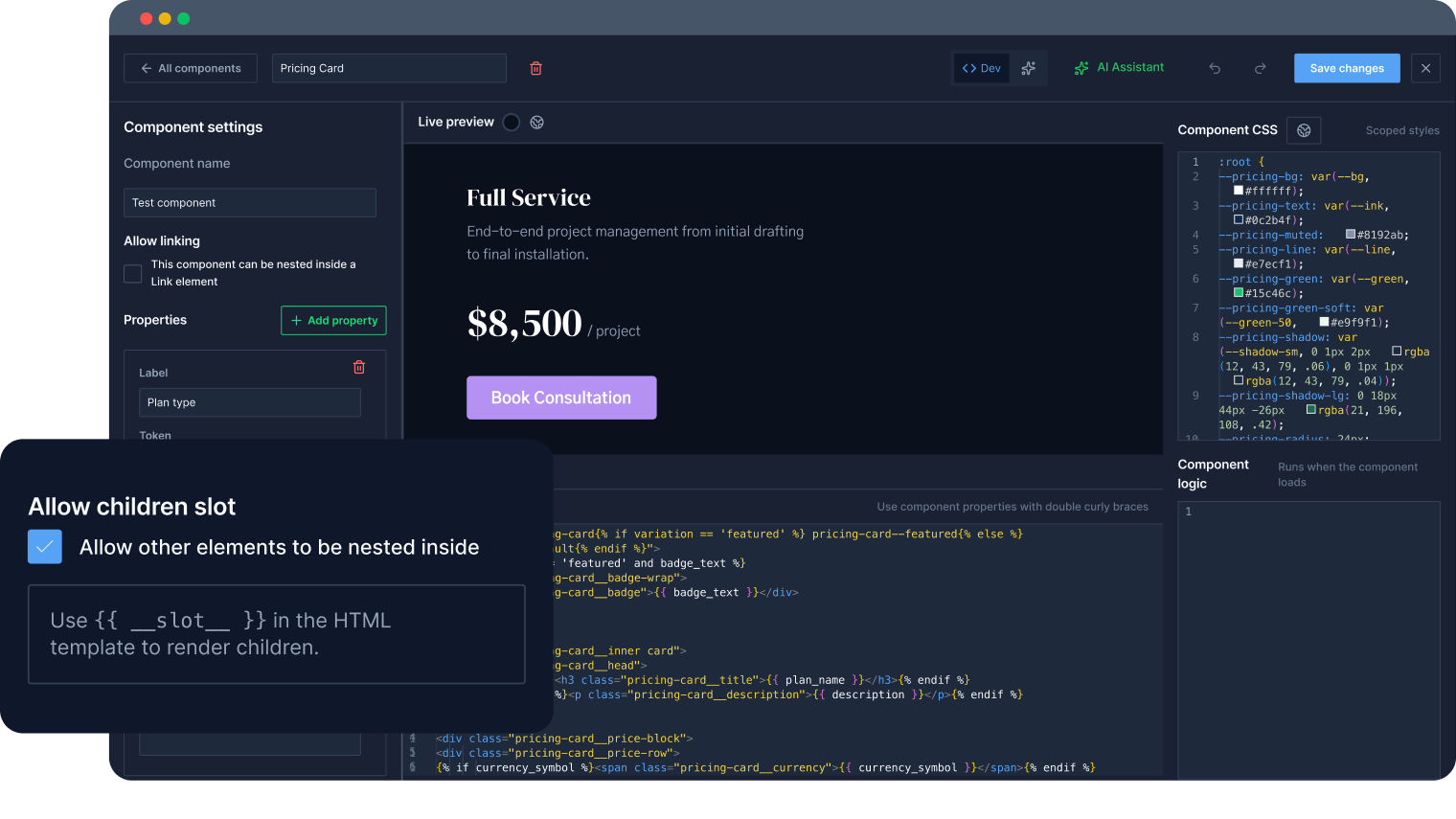Click the 'Runs when the component loads' hint
Image resolution: width=1456 pixels, height=819 pixels.
pos(1348,474)
